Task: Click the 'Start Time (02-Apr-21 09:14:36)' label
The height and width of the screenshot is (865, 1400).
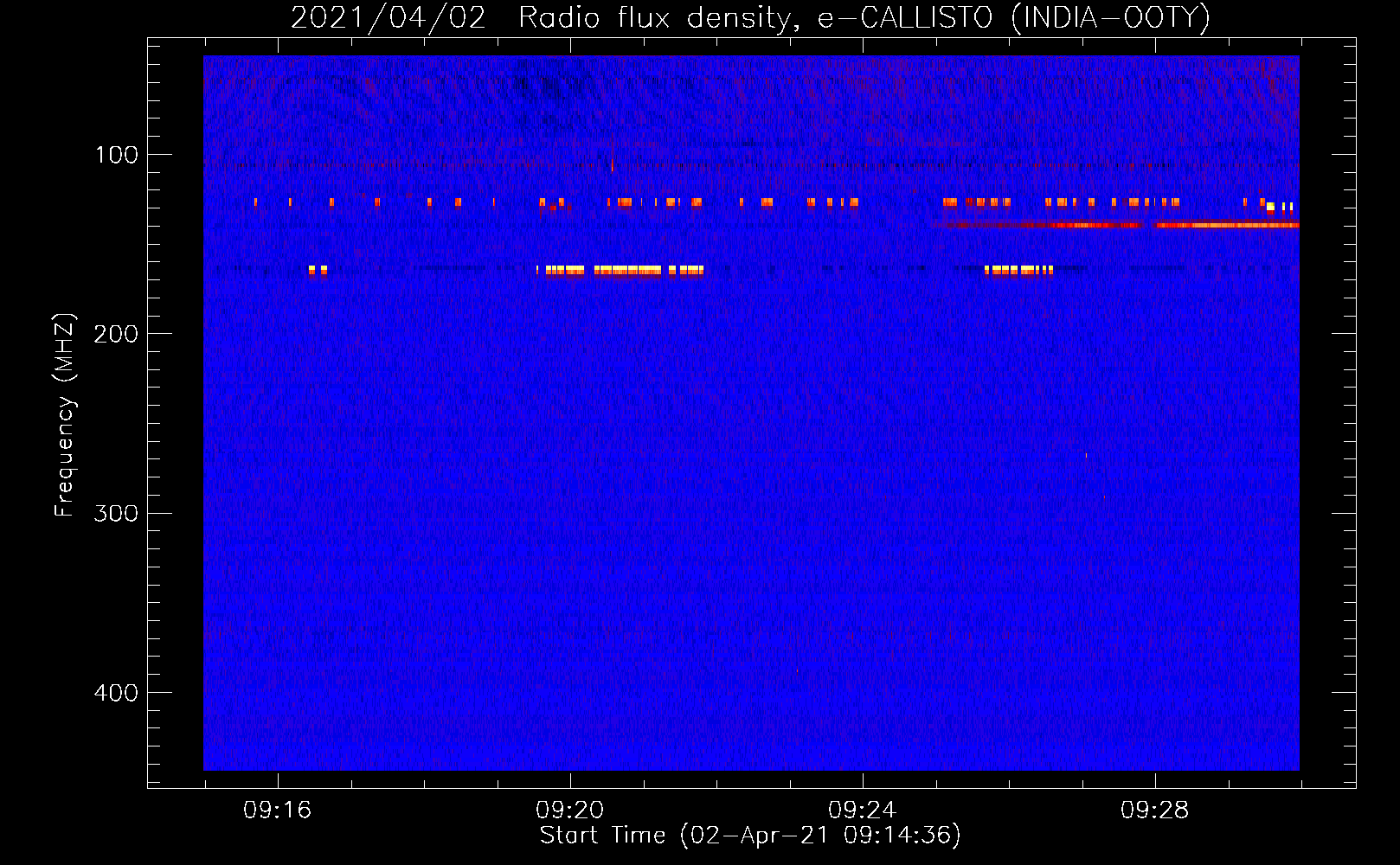Action: pos(750,835)
